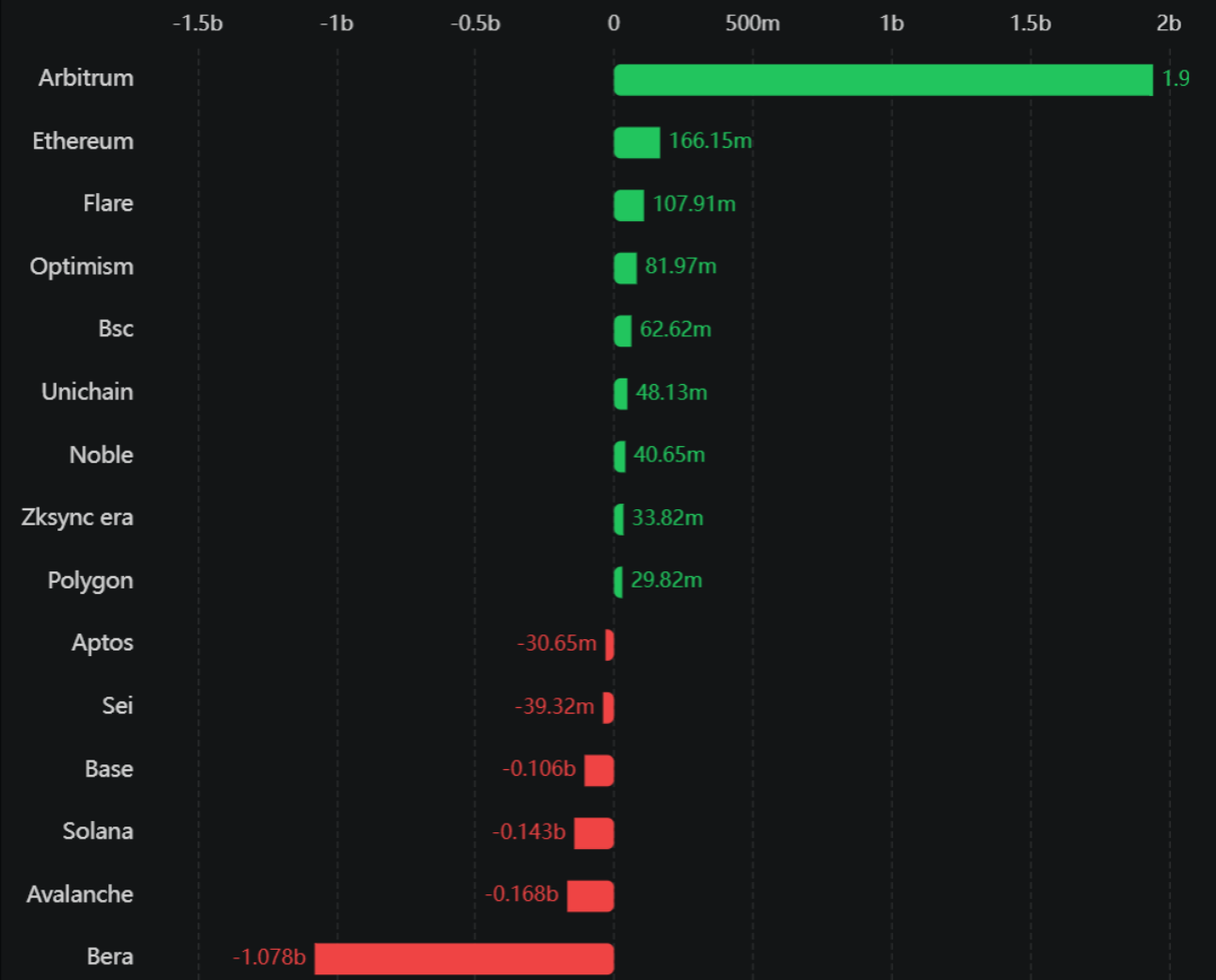This screenshot has width=1216, height=980.
Task: Click the green Arbitrum bar
Action: tap(883, 80)
